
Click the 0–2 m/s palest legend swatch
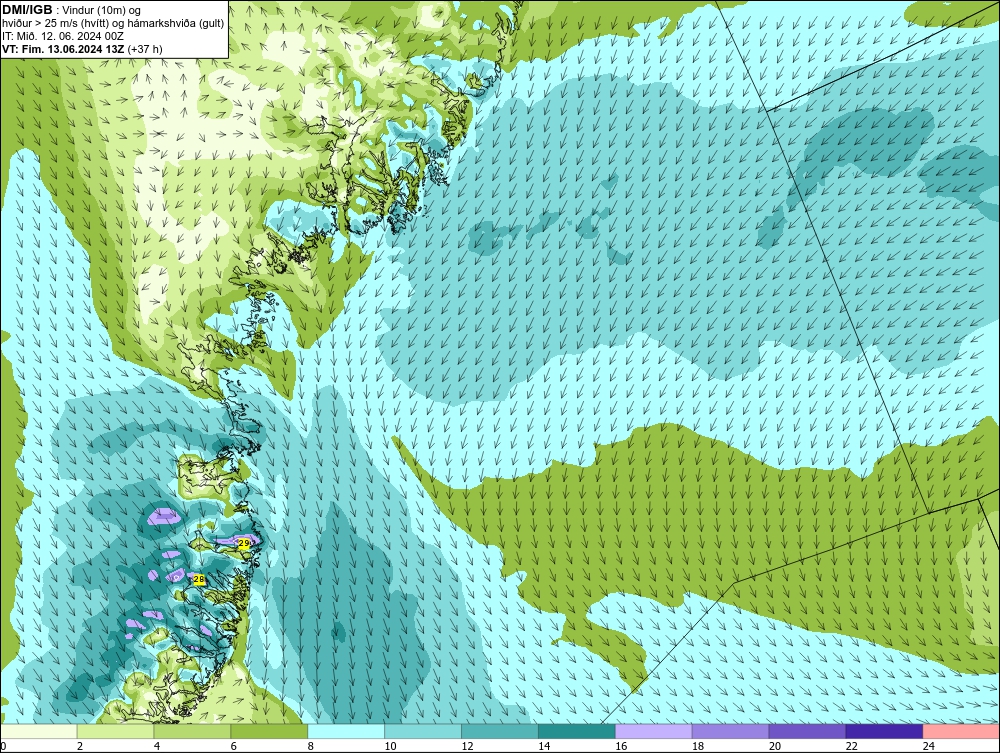tap(39, 731)
